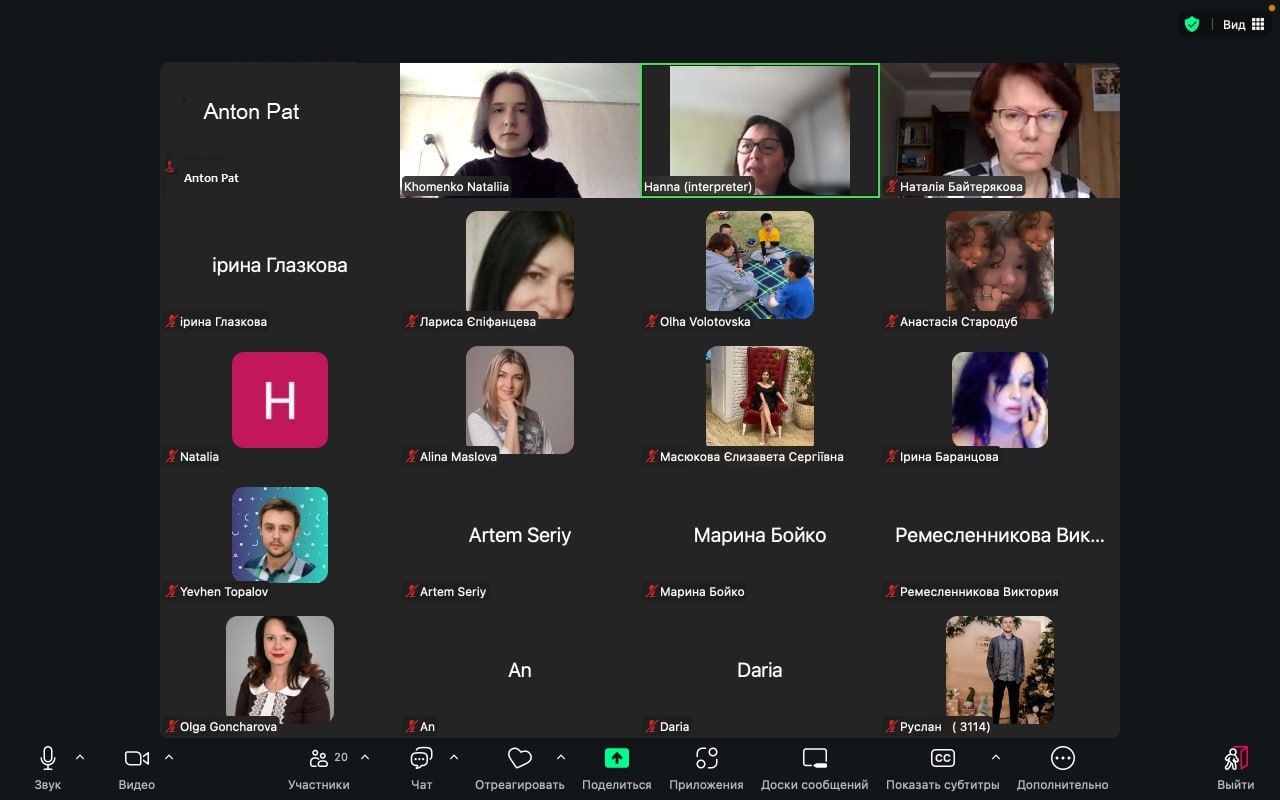This screenshot has width=1280, height=800.
Task: Open the Вид layout menu
Action: (x=1244, y=24)
